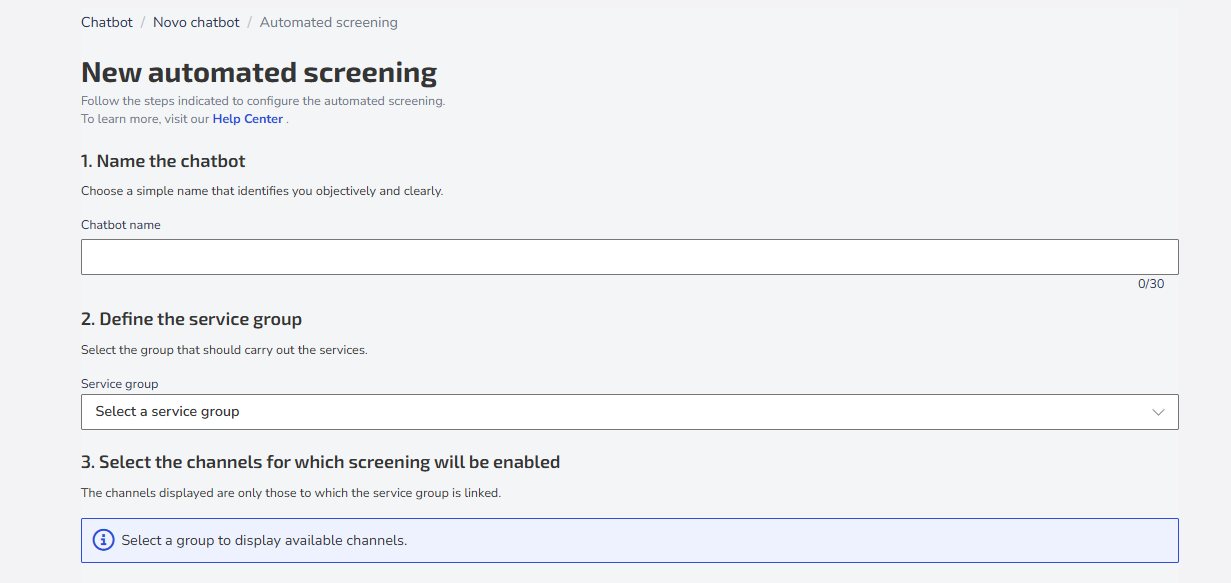Viewport: 1231px width, 583px height.
Task: Click 'Select the group that should carry out' text
Action: pyautogui.click(x=224, y=350)
